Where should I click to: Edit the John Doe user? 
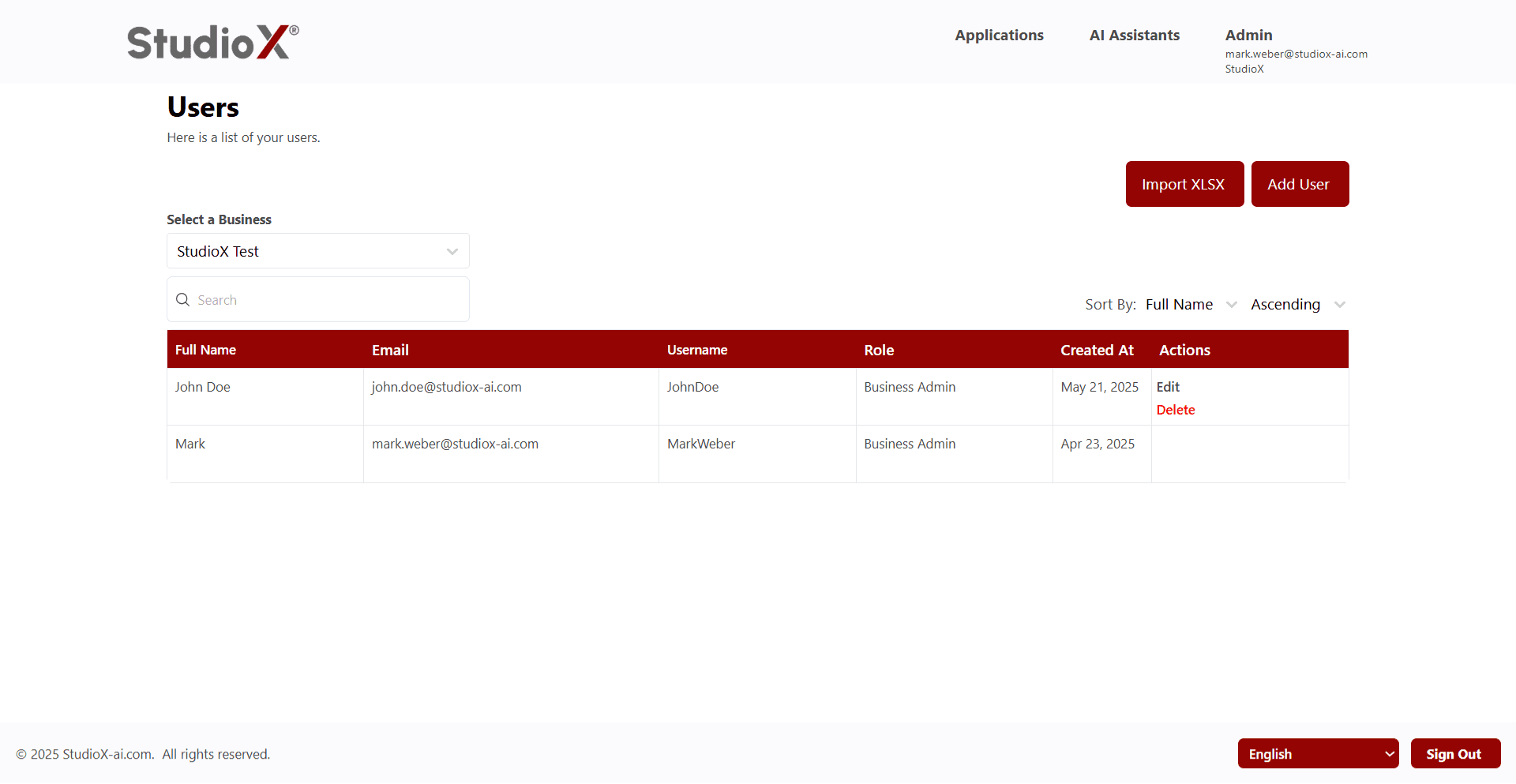click(x=1167, y=387)
